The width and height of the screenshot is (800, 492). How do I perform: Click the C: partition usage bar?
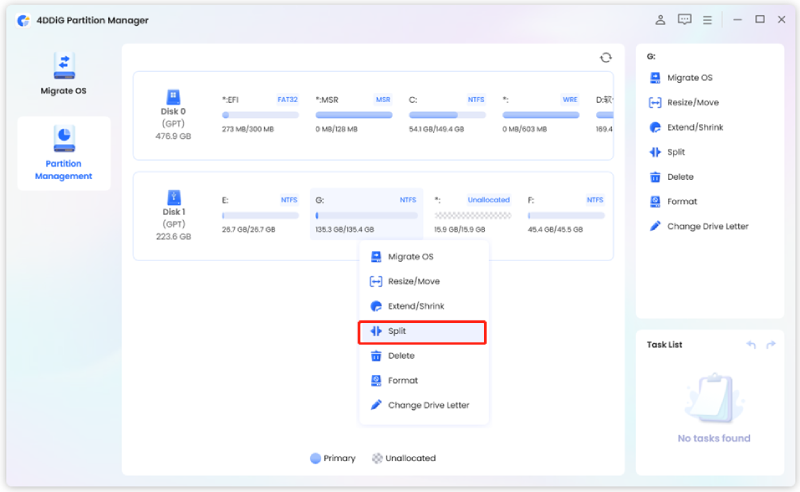coord(447,115)
